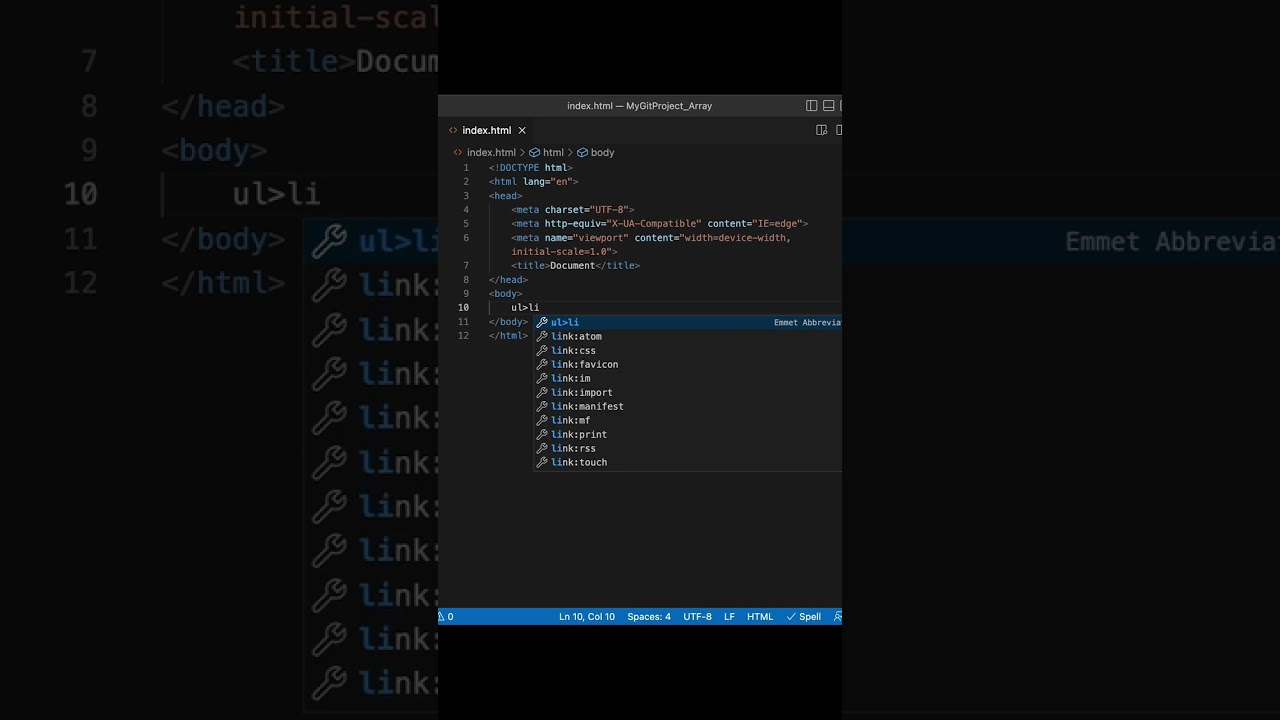Click the X-UA-Compatible meta line
The width and height of the screenshot is (1280, 720).
pos(659,224)
